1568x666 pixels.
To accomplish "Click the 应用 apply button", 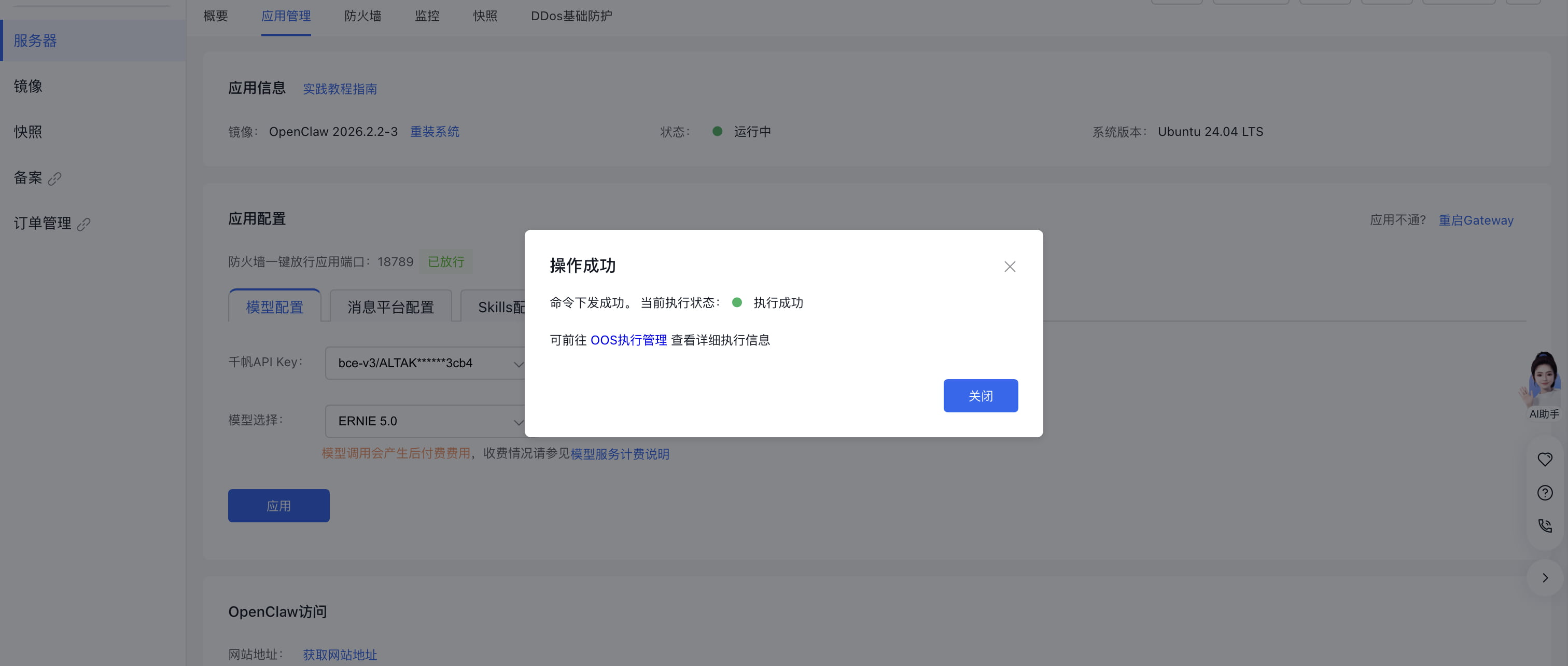I will (278, 506).
